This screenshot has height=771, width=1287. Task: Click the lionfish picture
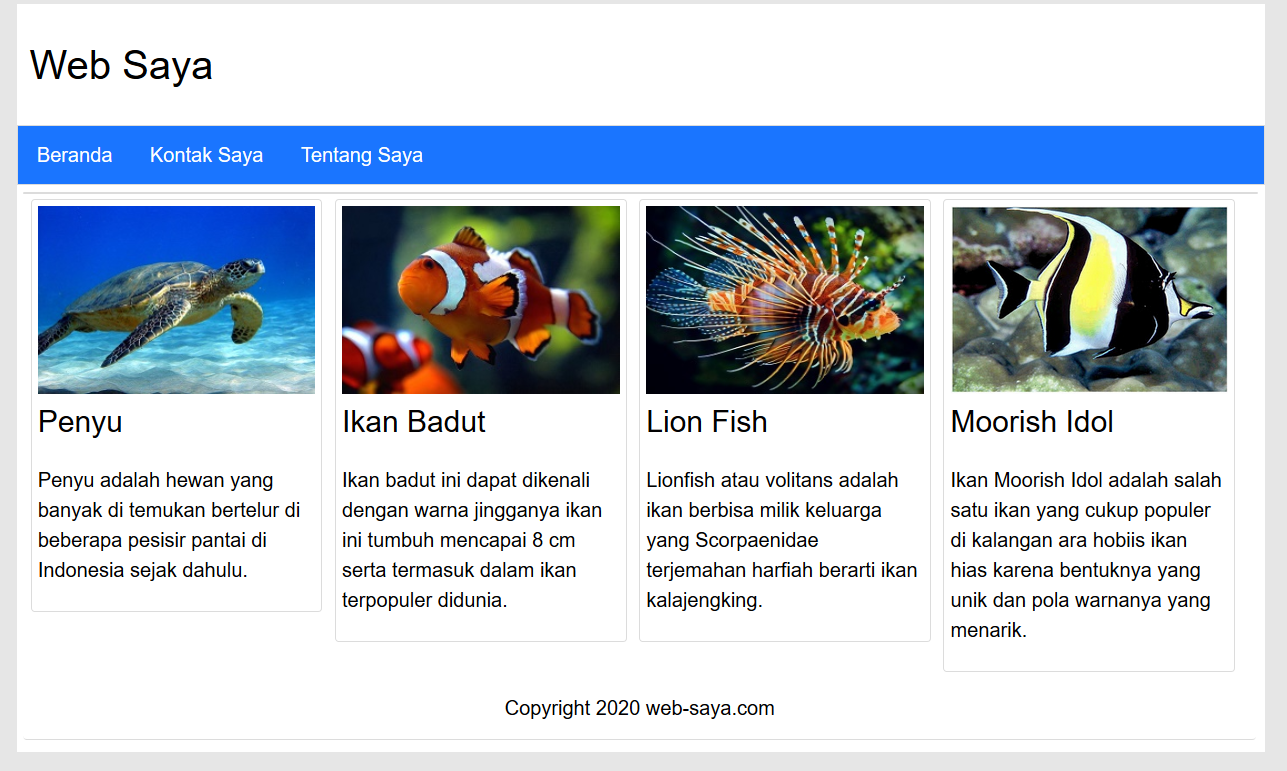click(784, 299)
